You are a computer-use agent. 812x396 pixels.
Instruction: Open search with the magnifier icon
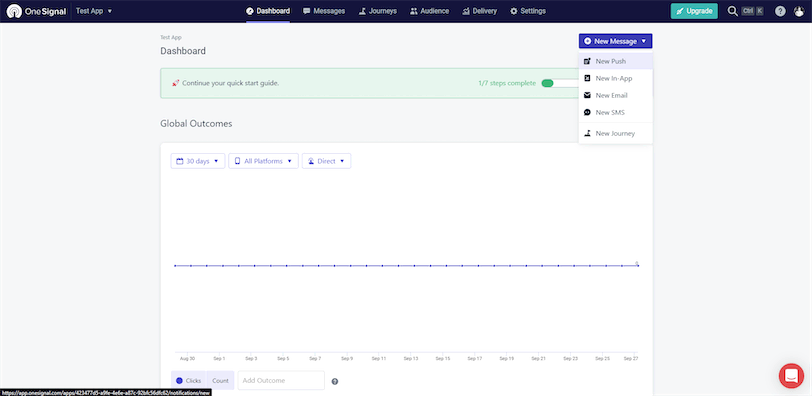pos(732,11)
